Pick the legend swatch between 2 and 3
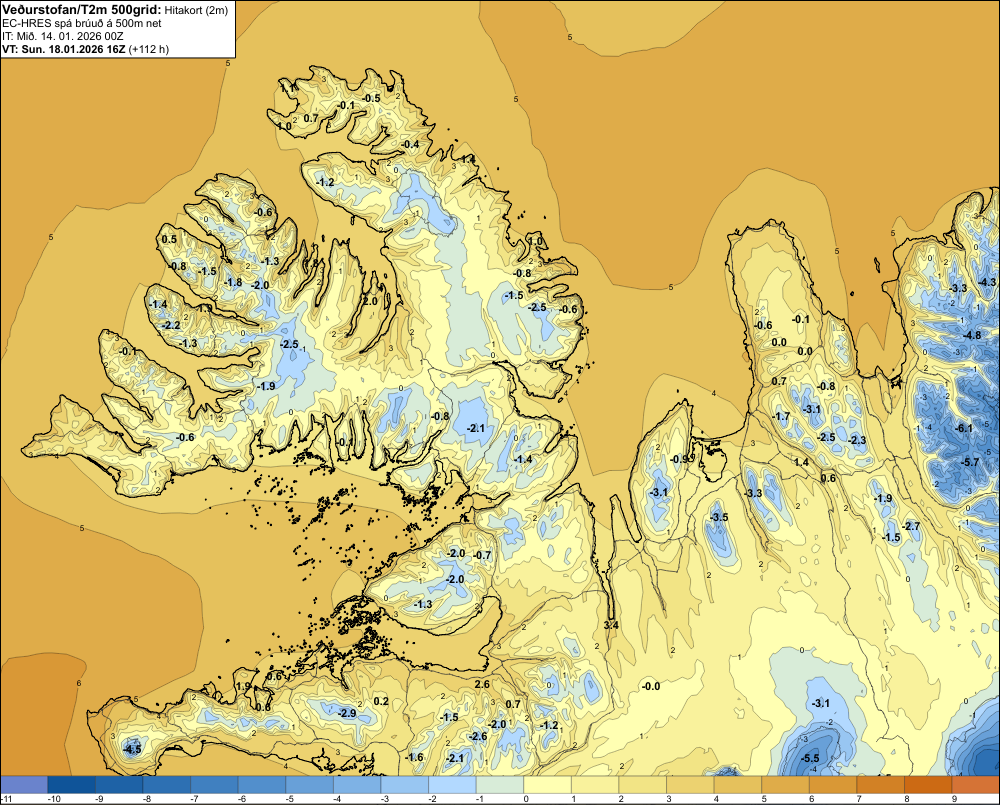This screenshot has height=805, width=1000. [x=643, y=785]
